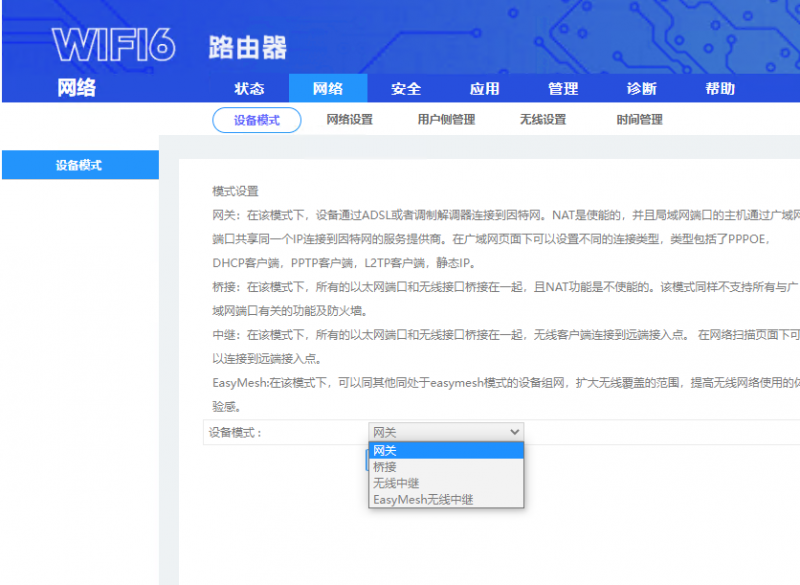Image resolution: width=800 pixels, height=585 pixels.
Task: Go to the 应用 tab
Action: (485, 89)
